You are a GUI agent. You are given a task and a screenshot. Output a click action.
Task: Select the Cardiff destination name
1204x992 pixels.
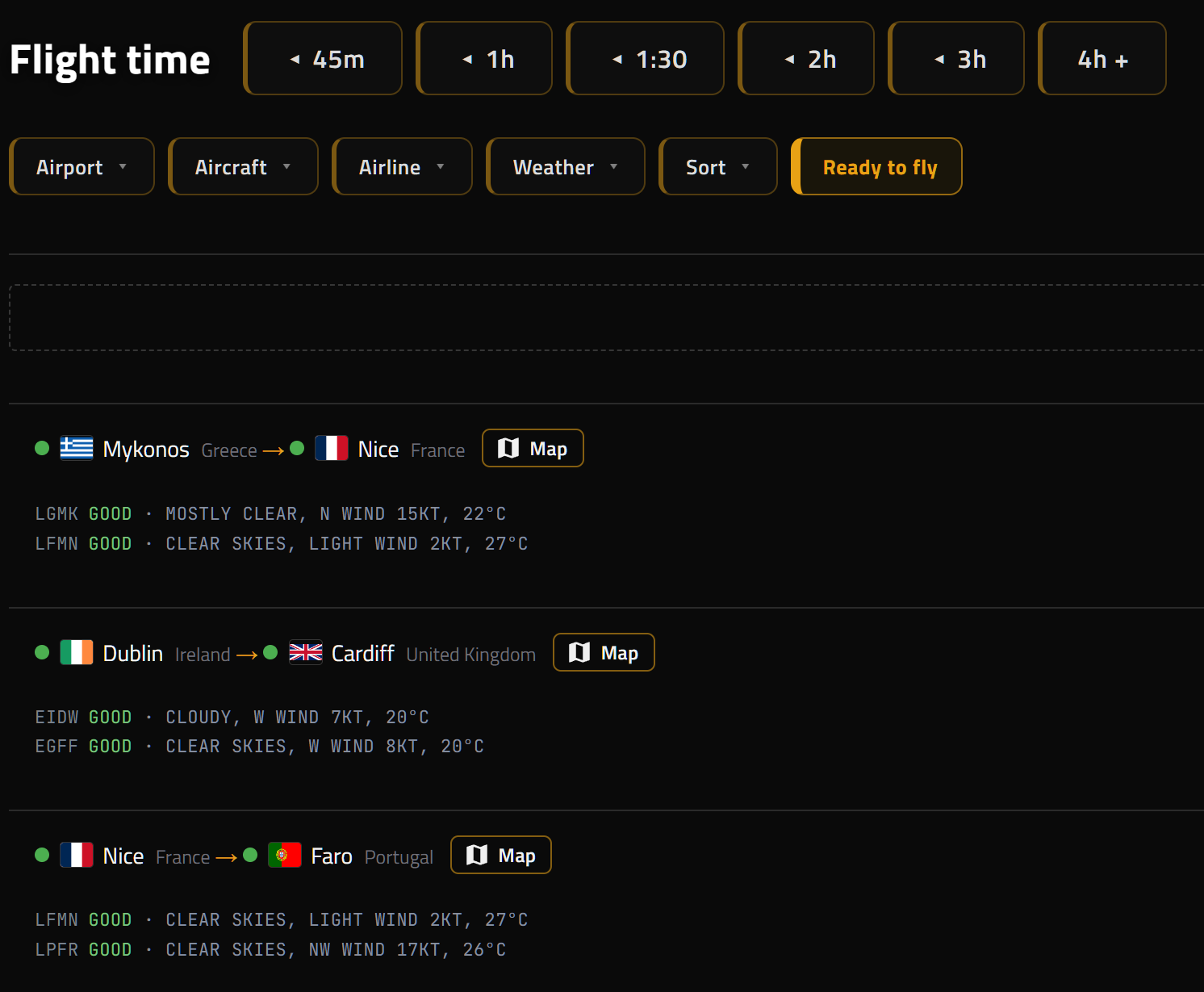click(x=363, y=653)
